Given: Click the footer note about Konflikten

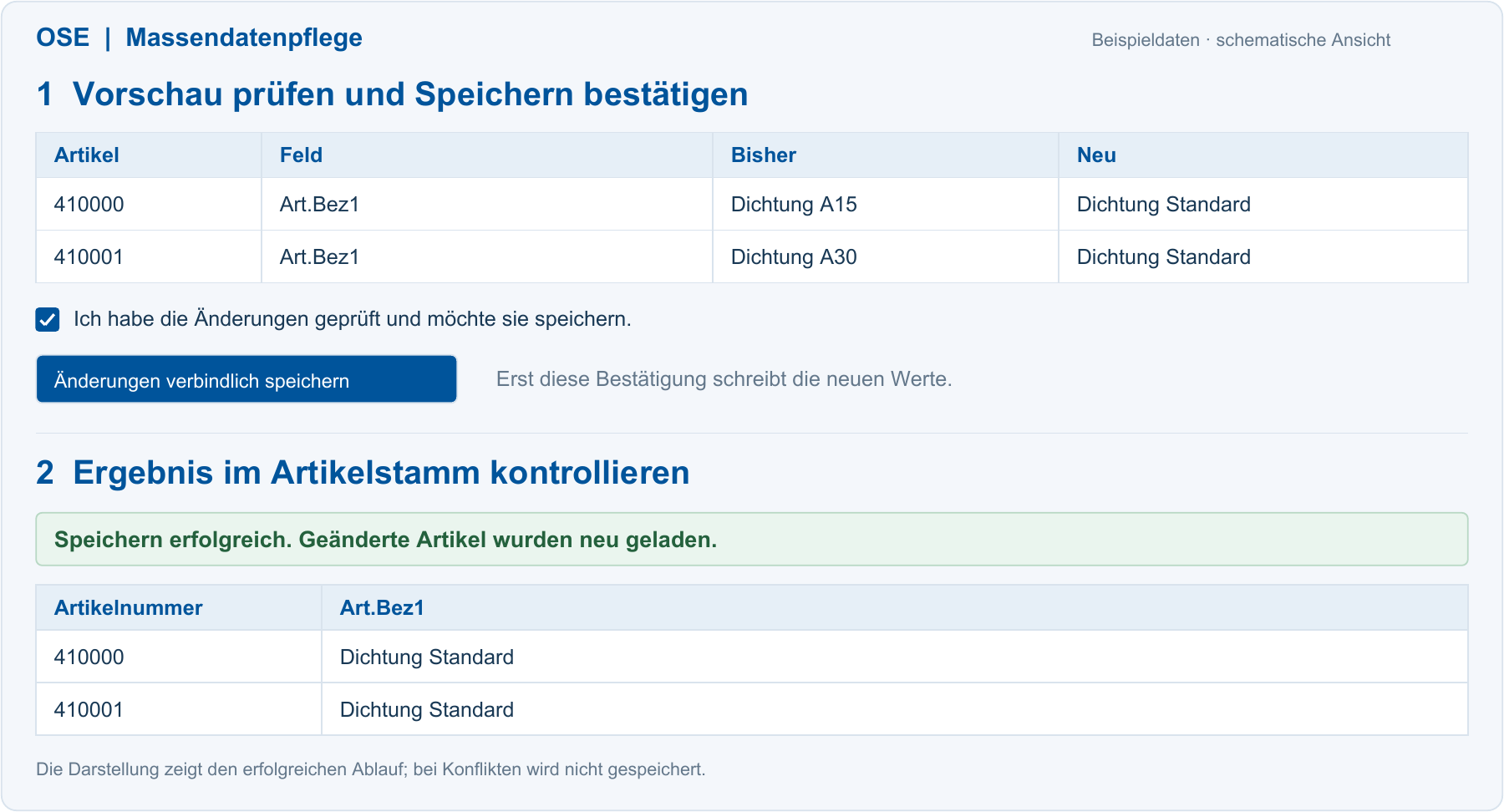Looking at the screenshot, I should tap(371, 769).
